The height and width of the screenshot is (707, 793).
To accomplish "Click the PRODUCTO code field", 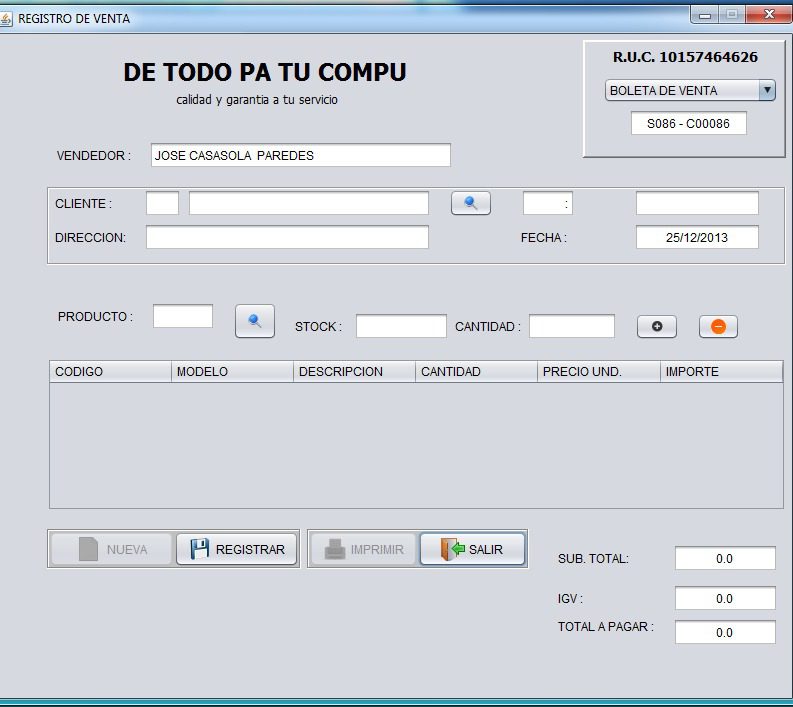I will click(183, 316).
